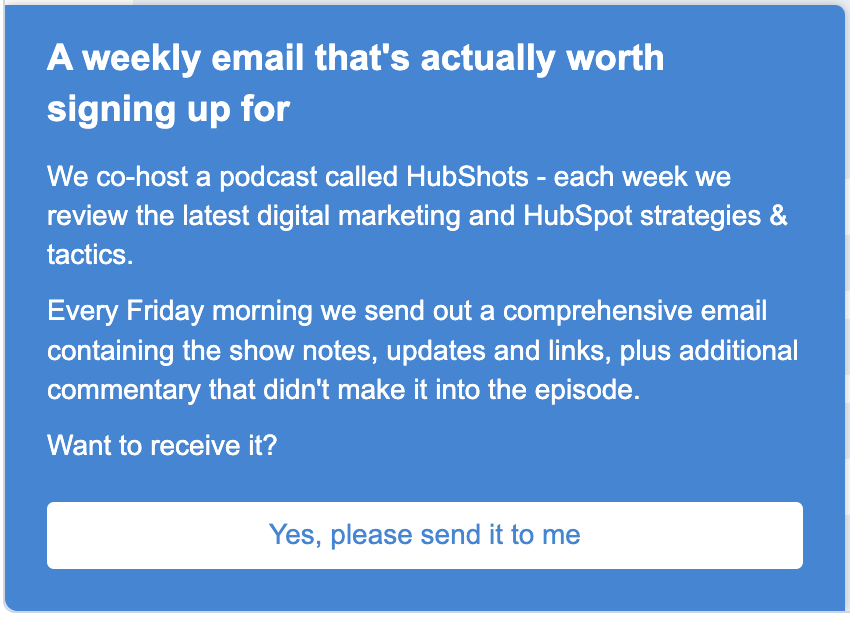This screenshot has height=618, width=850.
Task: Click the "Want to receive it?" text
Action: pos(161,443)
